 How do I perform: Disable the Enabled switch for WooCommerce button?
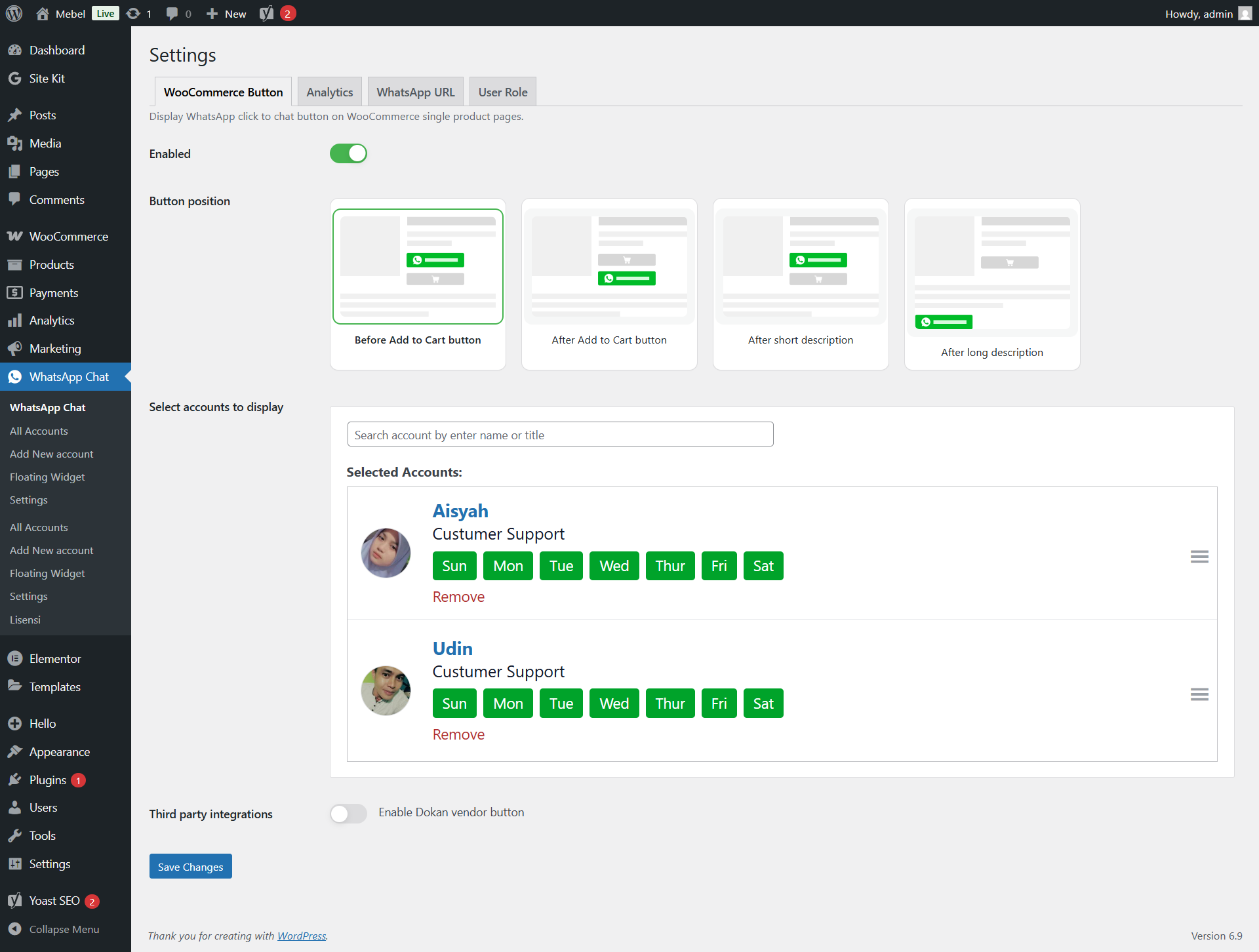click(348, 153)
